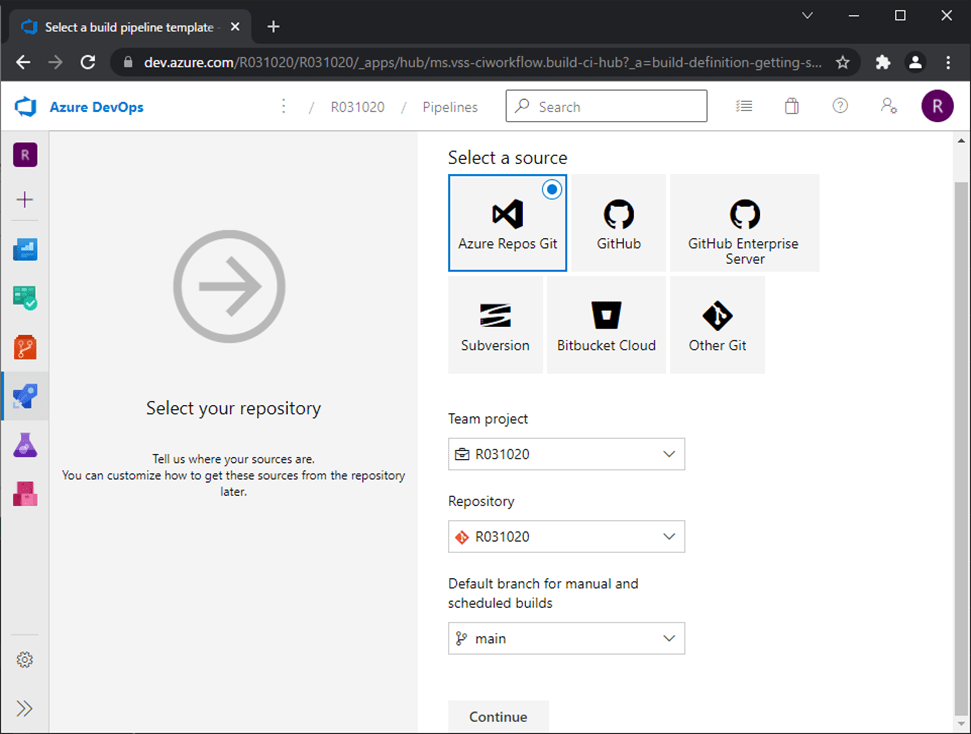Click the forward navigation arrow
The width and height of the screenshot is (971, 734).
[x=56, y=62]
